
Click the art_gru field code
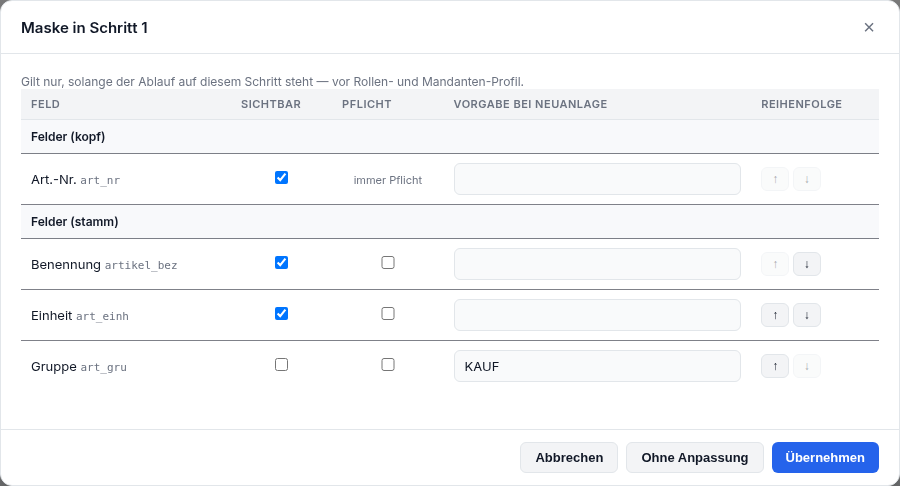point(103,367)
